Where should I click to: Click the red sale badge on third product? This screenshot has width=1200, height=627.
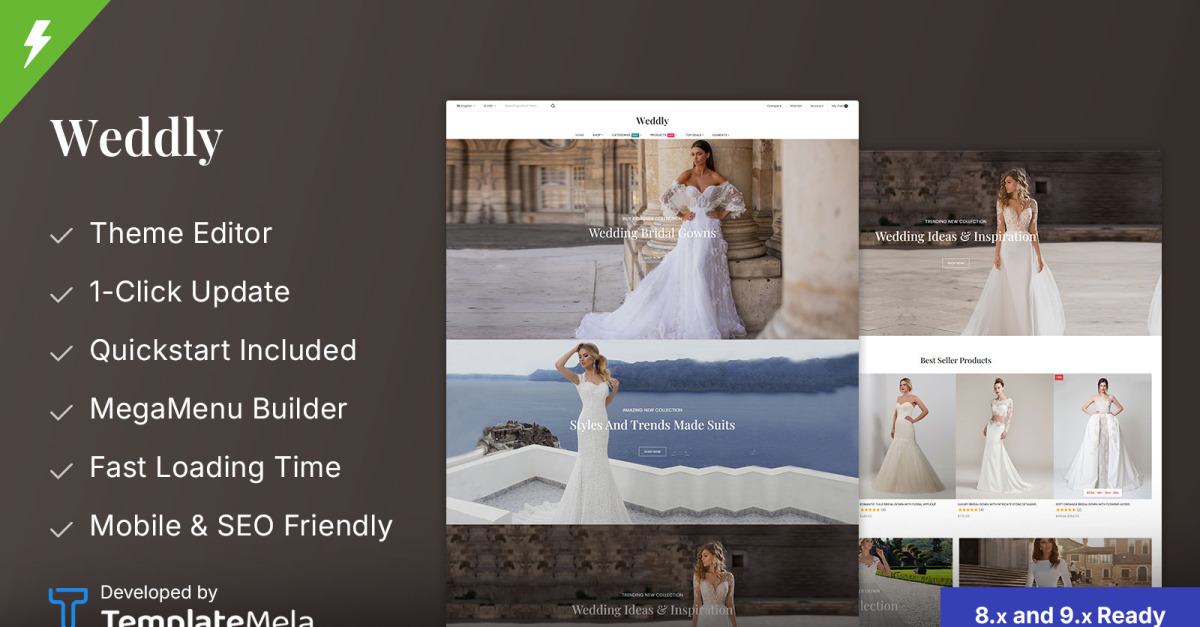tap(1059, 378)
